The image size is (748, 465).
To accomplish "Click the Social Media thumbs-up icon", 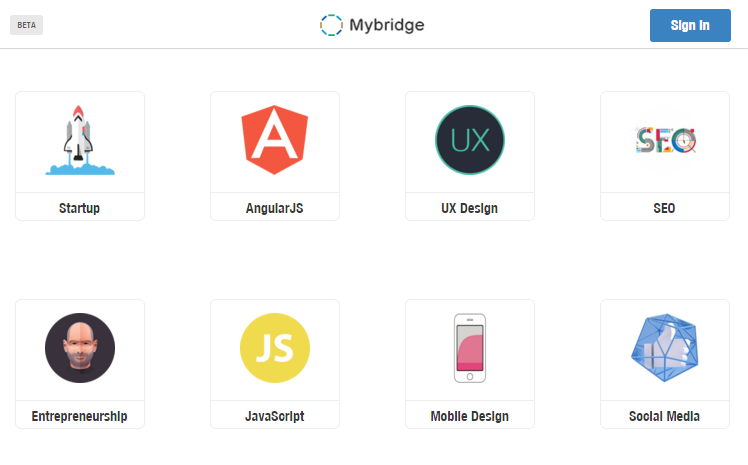I will (665, 348).
